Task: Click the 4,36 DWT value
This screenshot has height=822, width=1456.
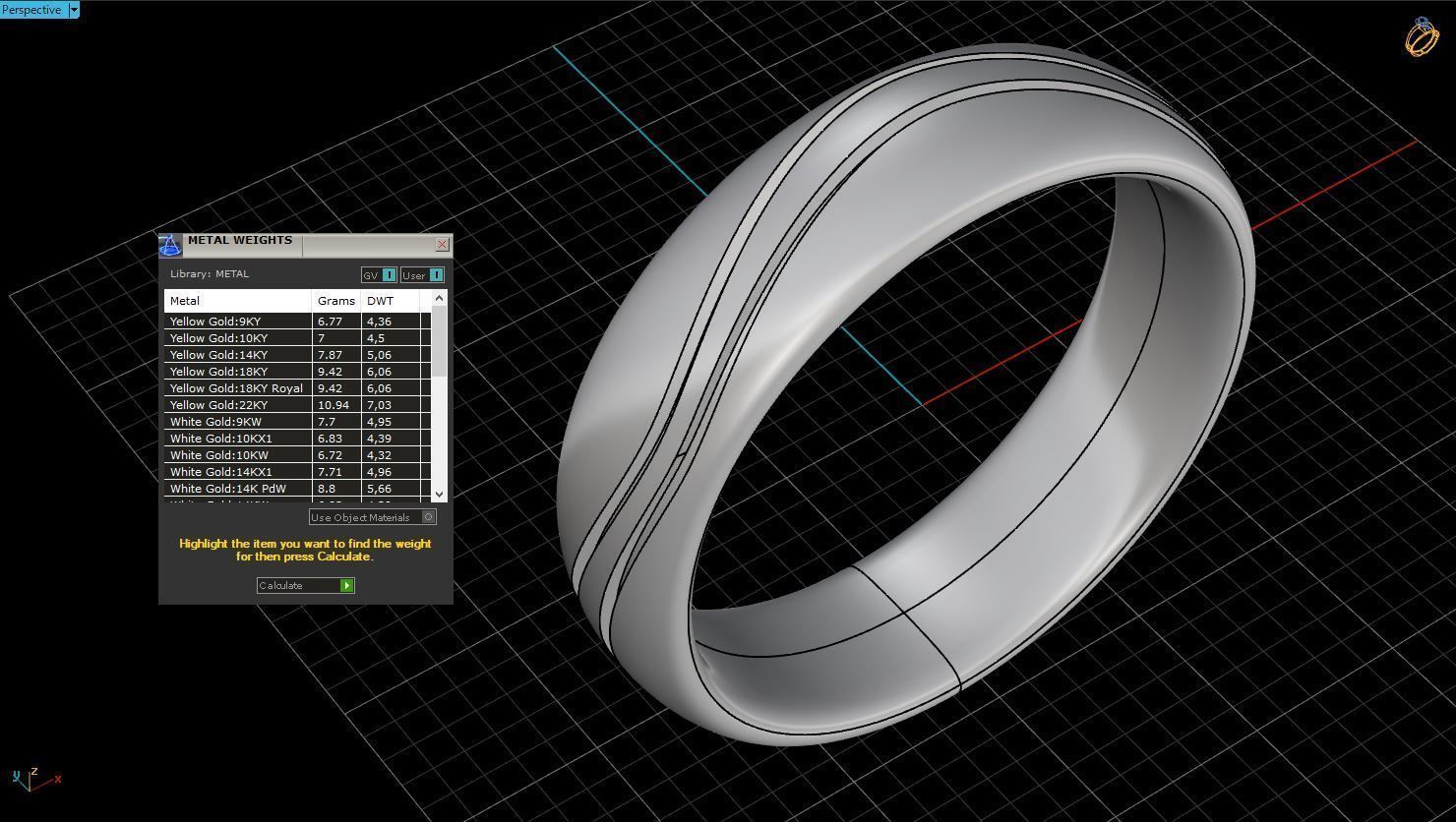Action: (x=379, y=322)
